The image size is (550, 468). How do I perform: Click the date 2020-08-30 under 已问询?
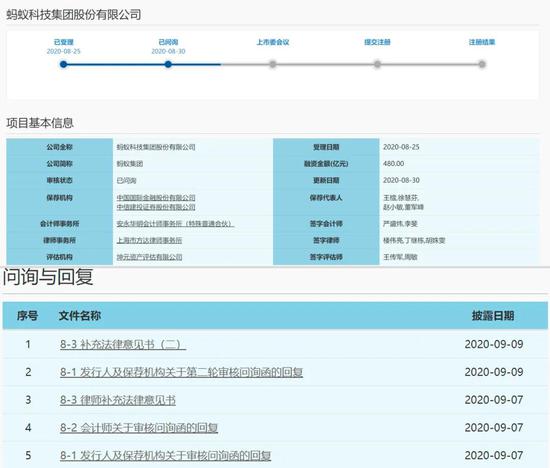pyautogui.click(x=168, y=51)
